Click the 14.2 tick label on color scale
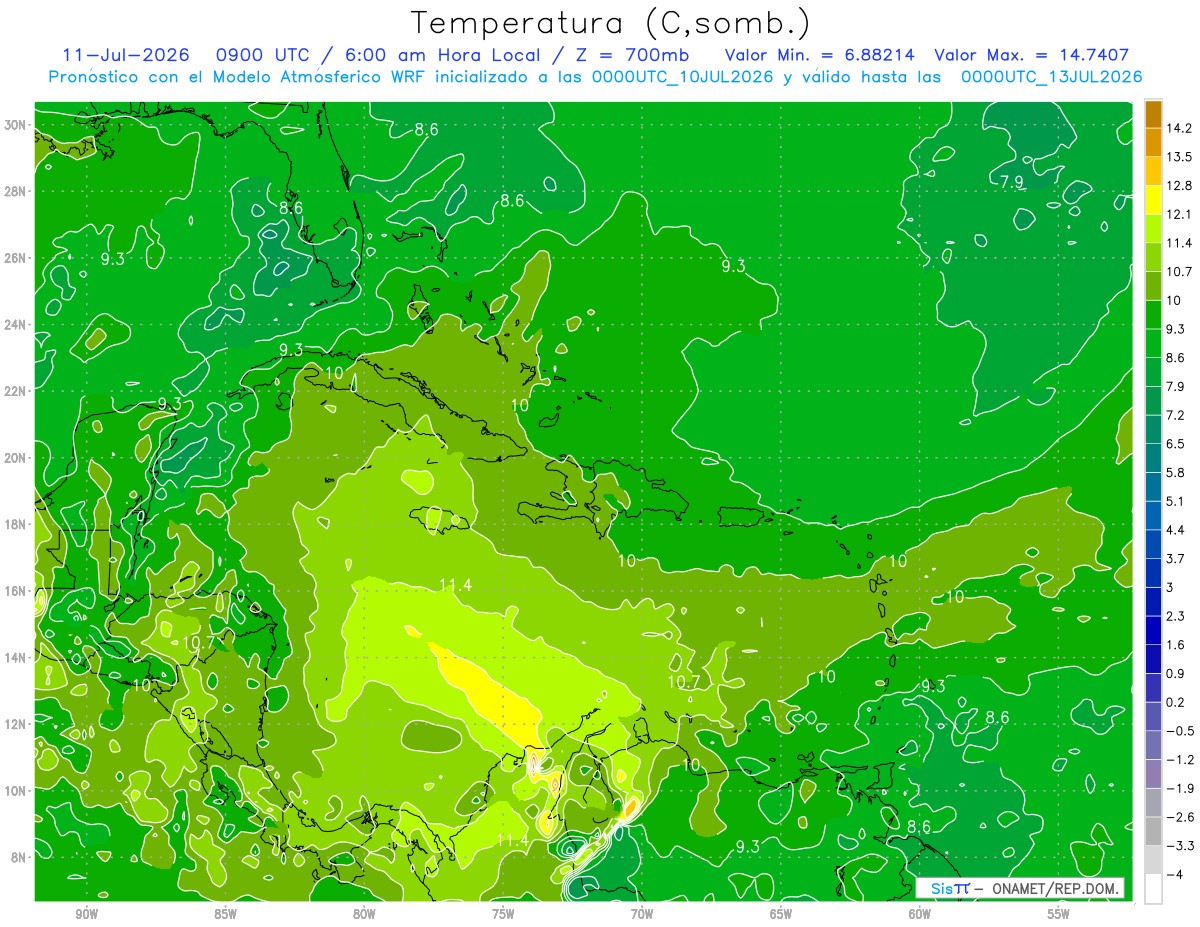Screen dimensions: 1200x927 point(1178,128)
